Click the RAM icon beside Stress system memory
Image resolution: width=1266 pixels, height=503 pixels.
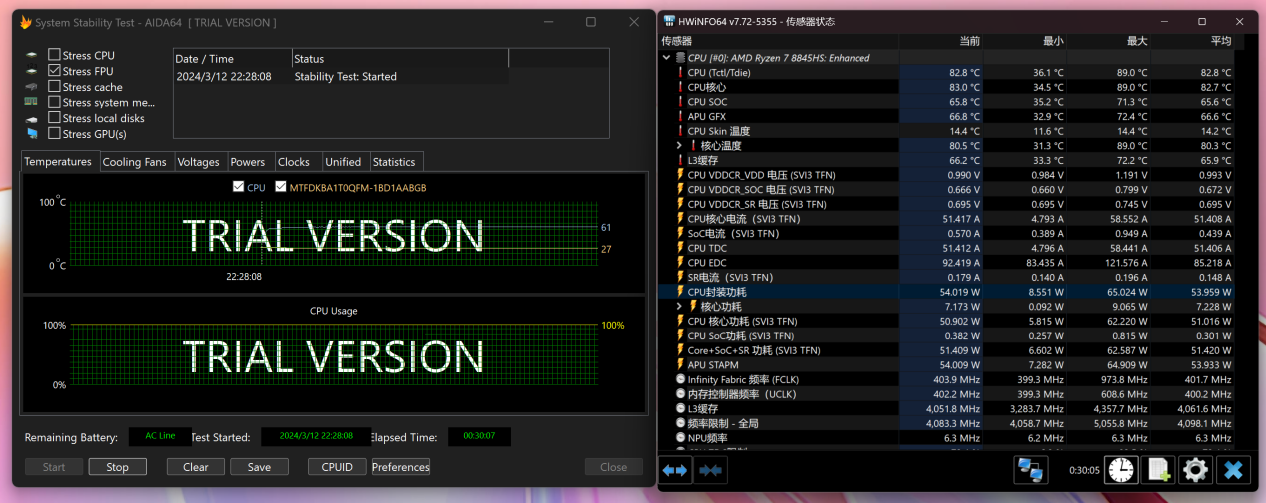(31, 102)
